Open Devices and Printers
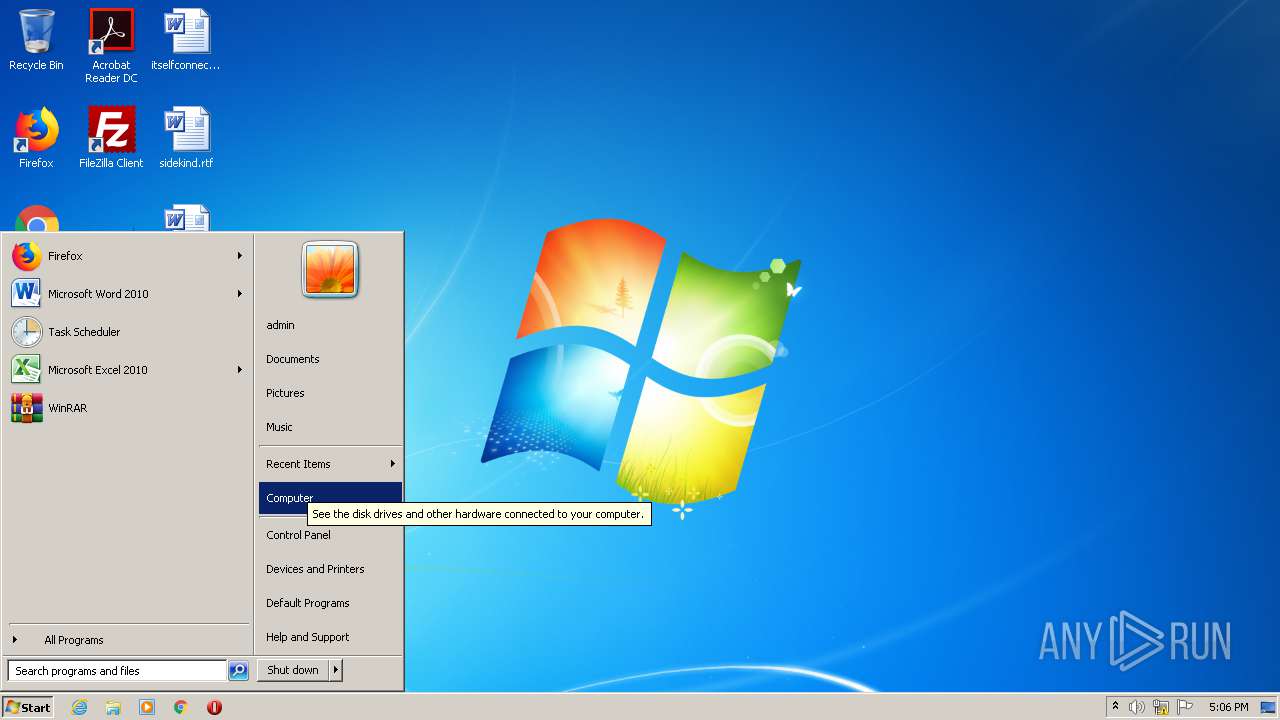The height and width of the screenshot is (720, 1280). point(330,569)
